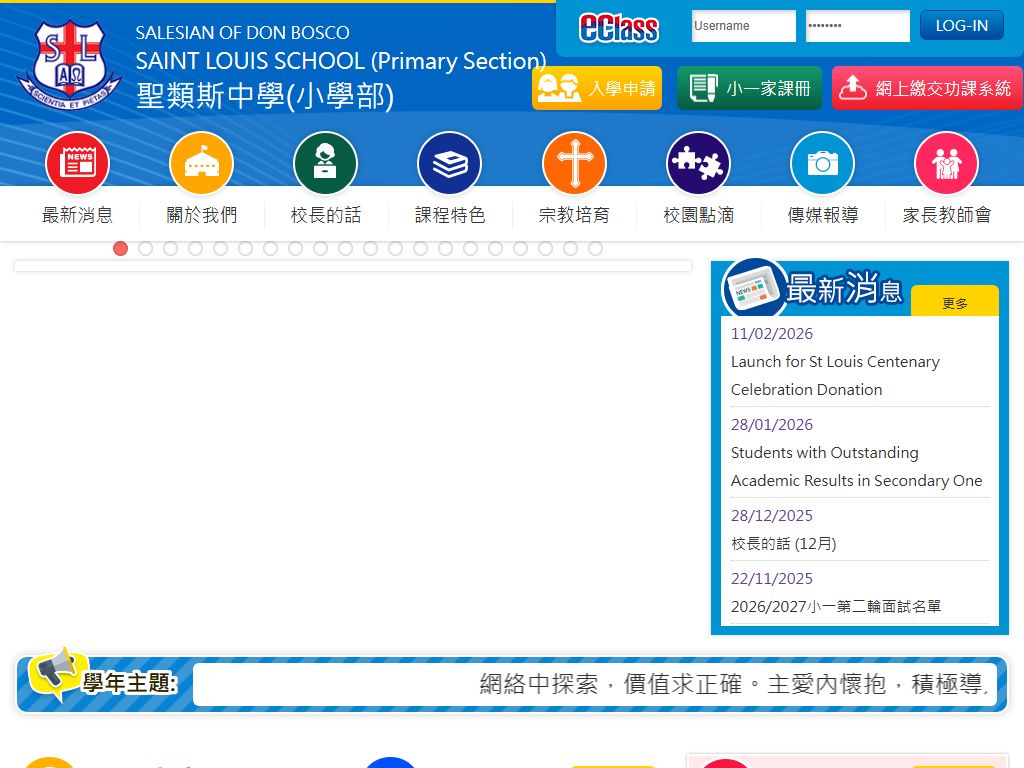The image size is (1024, 768).
Task: Click the date 28/01/2026
Action: coord(772,424)
